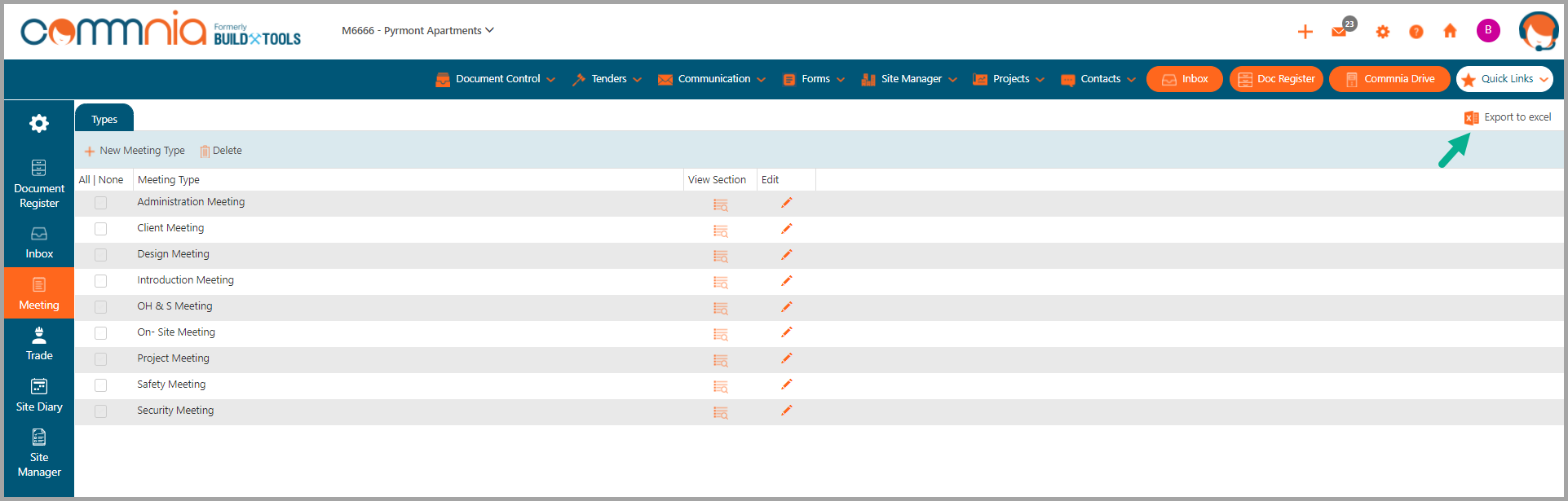The image size is (1568, 501).
Task: Click the Commnia logo
Action: click(x=113, y=31)
